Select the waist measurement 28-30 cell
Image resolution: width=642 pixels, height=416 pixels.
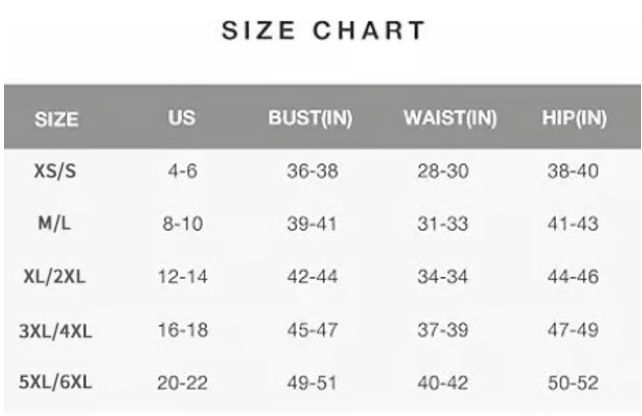tap(442, 171)
